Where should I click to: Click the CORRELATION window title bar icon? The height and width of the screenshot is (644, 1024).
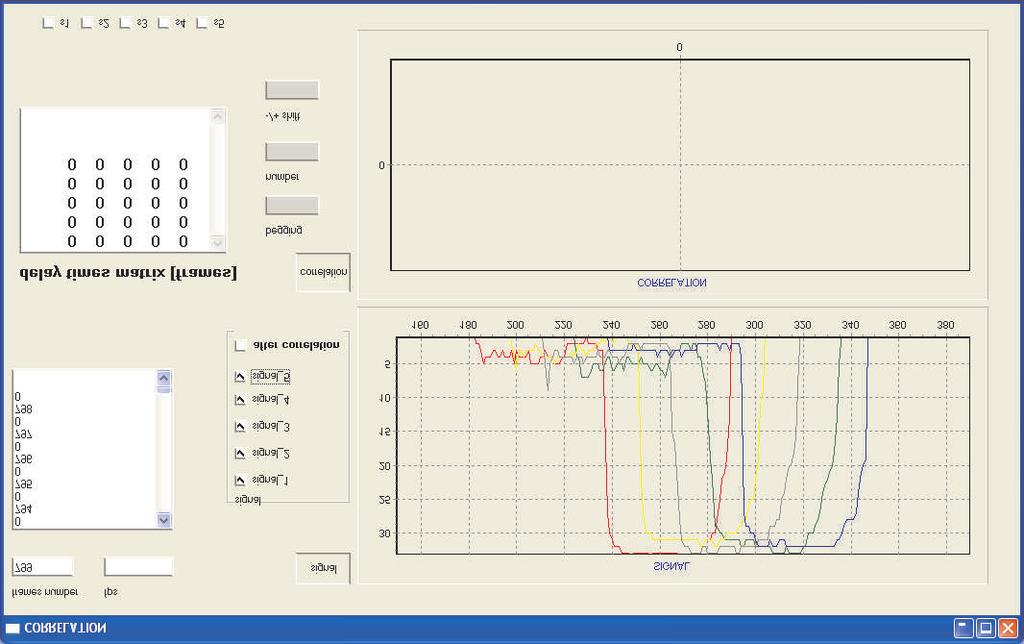click(12, 628)
